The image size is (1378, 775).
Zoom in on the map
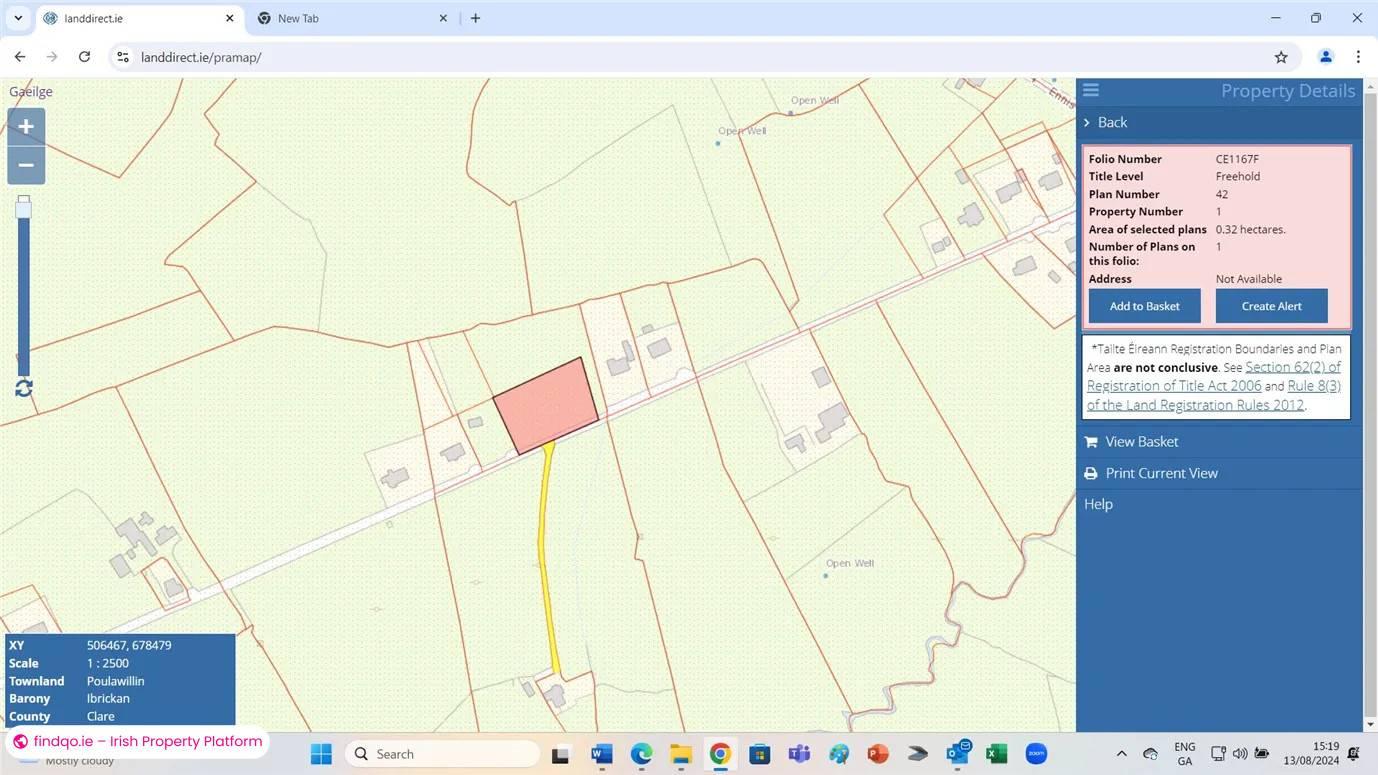coord(25,126)
